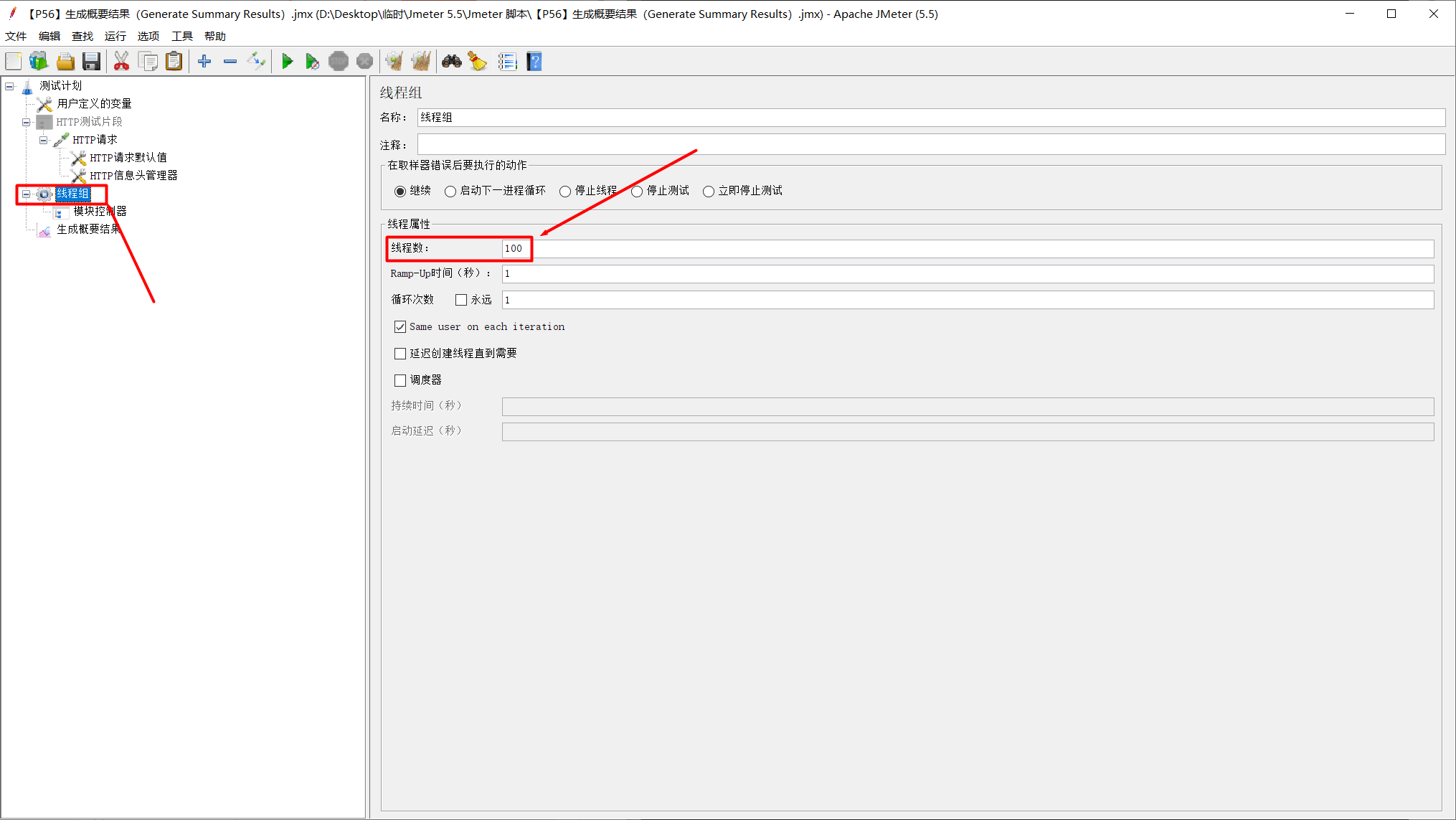Screen dimensions: 1456x820
Task: Click the Shutdown test icon
Action: 364,62
